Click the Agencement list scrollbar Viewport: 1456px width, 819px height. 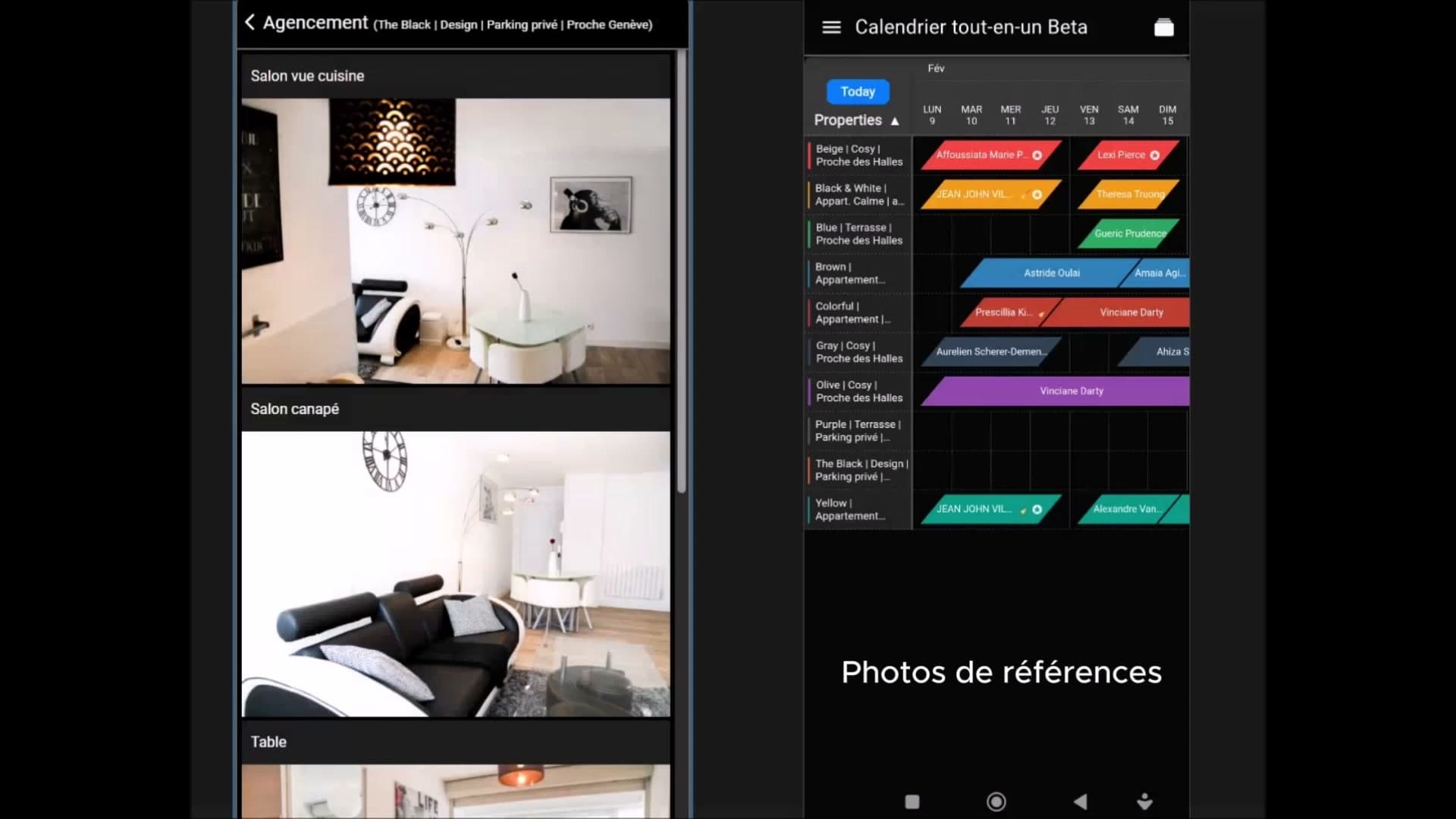(x=681, y=273)
